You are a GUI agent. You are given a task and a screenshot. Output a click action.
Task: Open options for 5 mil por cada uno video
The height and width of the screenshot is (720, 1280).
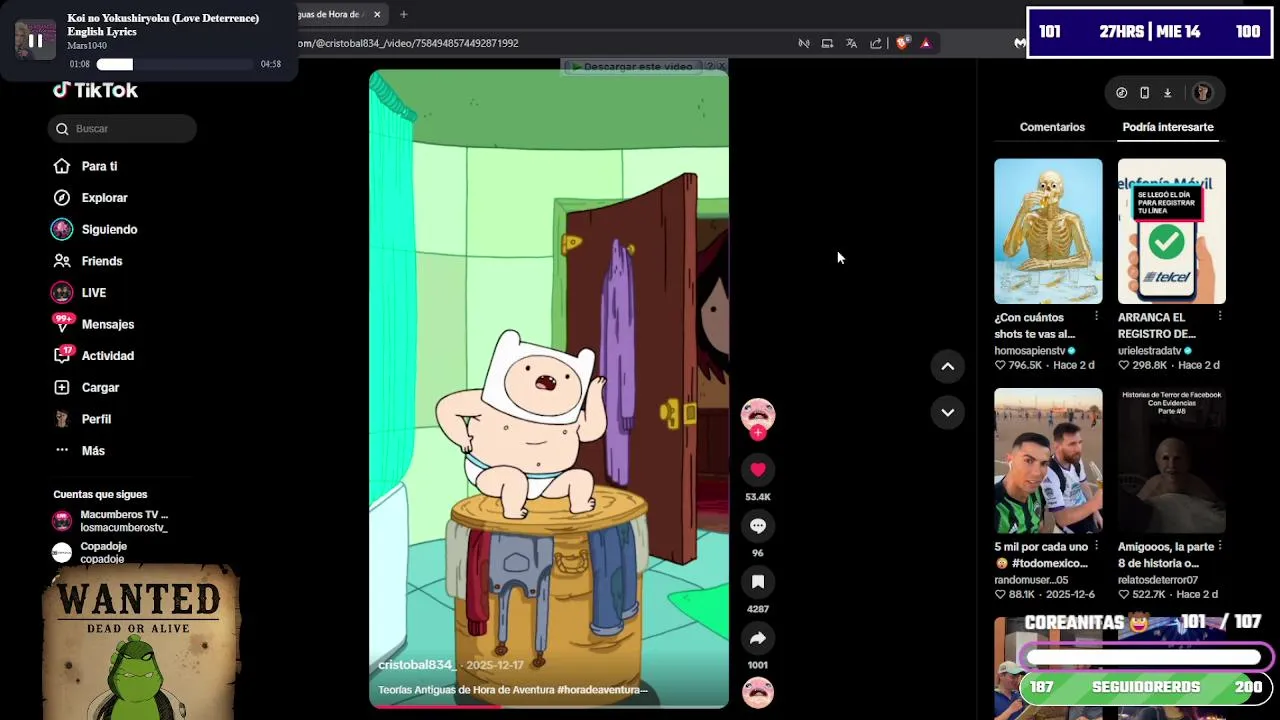point(1096,546)
